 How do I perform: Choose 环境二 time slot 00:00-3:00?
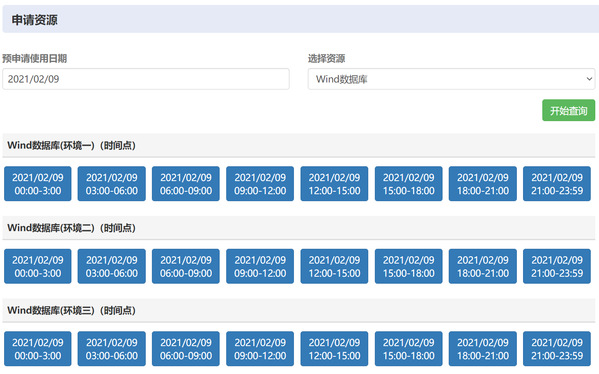click(x=37, y=266)
